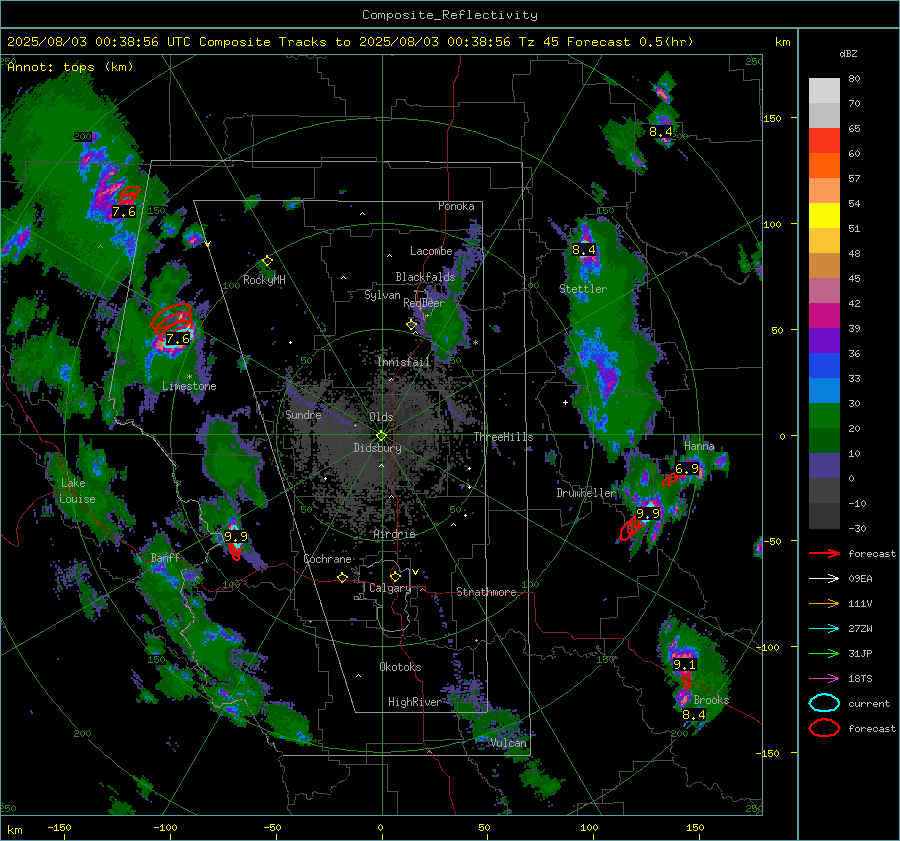
Task: Select the magenta 42-39 dBZ color swatch
Action: point(824,316)
